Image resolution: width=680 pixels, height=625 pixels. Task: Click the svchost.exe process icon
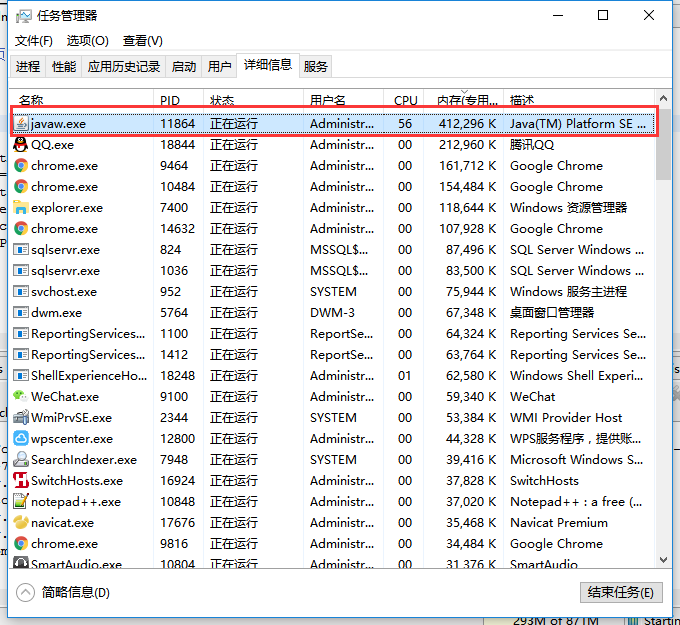click(x=21, y=291)
